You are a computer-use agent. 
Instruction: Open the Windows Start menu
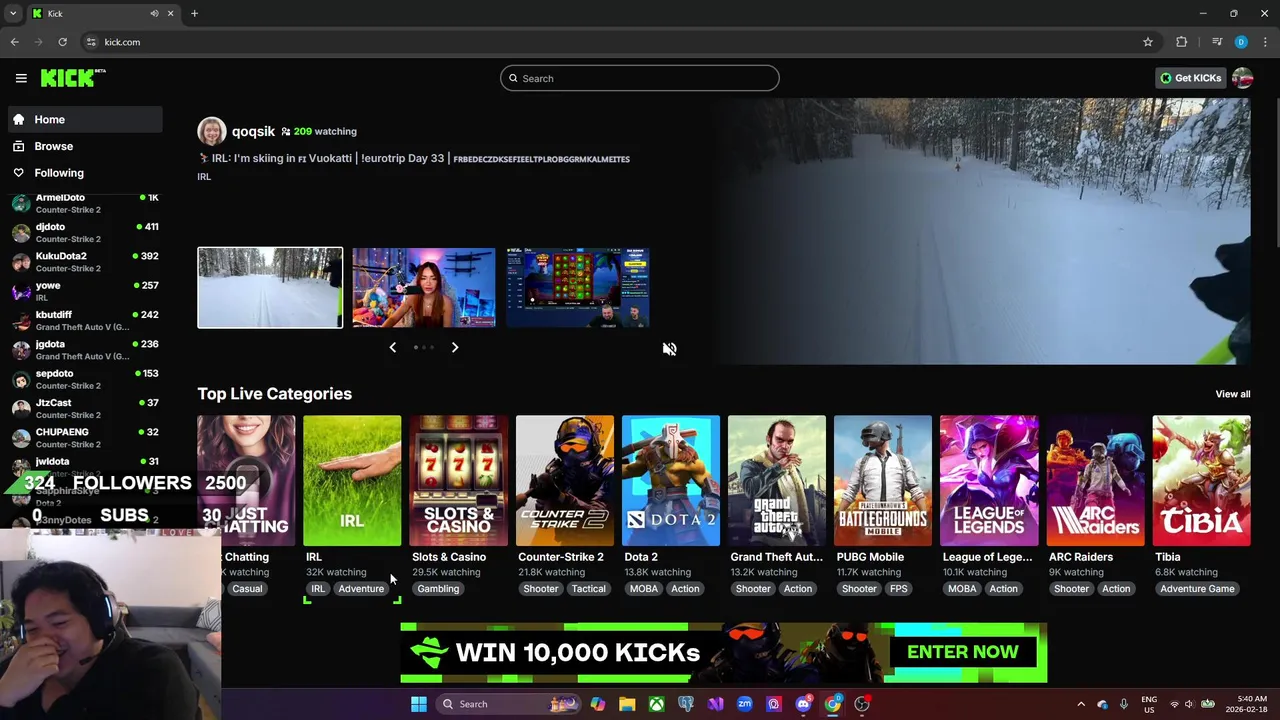tap(419, 704)
